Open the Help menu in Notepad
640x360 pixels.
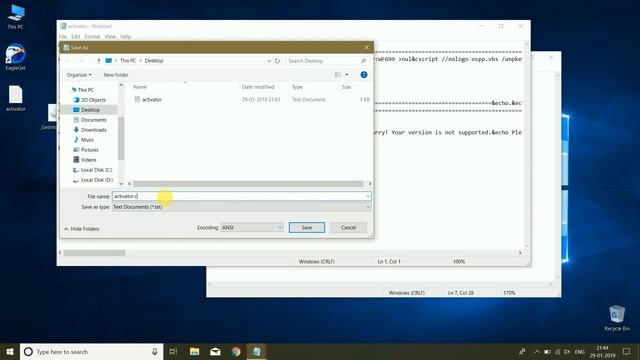pos(126,37)
